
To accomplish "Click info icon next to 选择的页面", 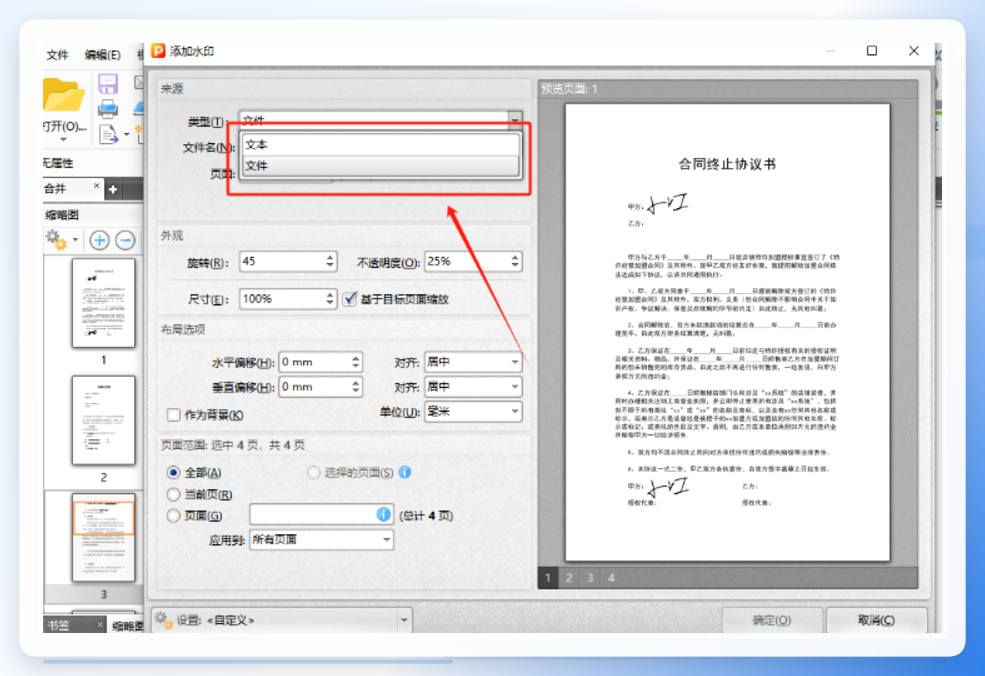I will click(x=405, y=472).
